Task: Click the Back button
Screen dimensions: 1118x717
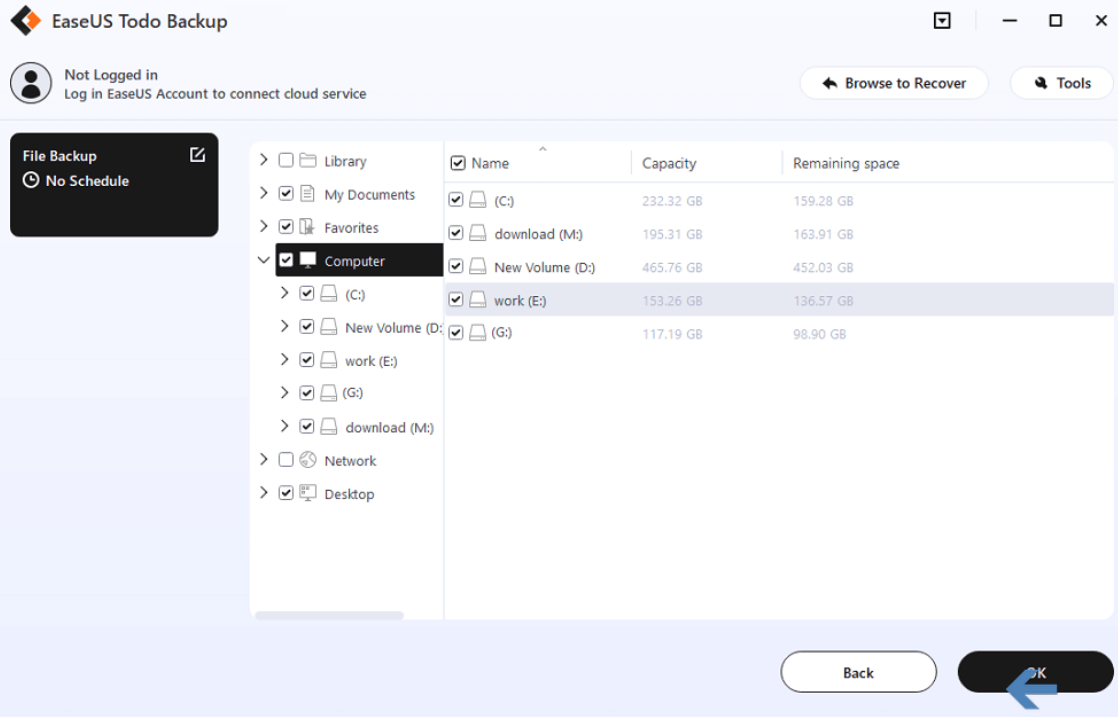Action: (858, 672)
